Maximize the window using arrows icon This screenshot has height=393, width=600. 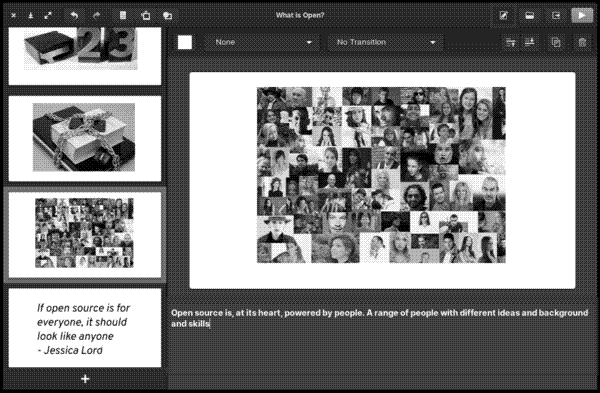click(x=48, y=15)
